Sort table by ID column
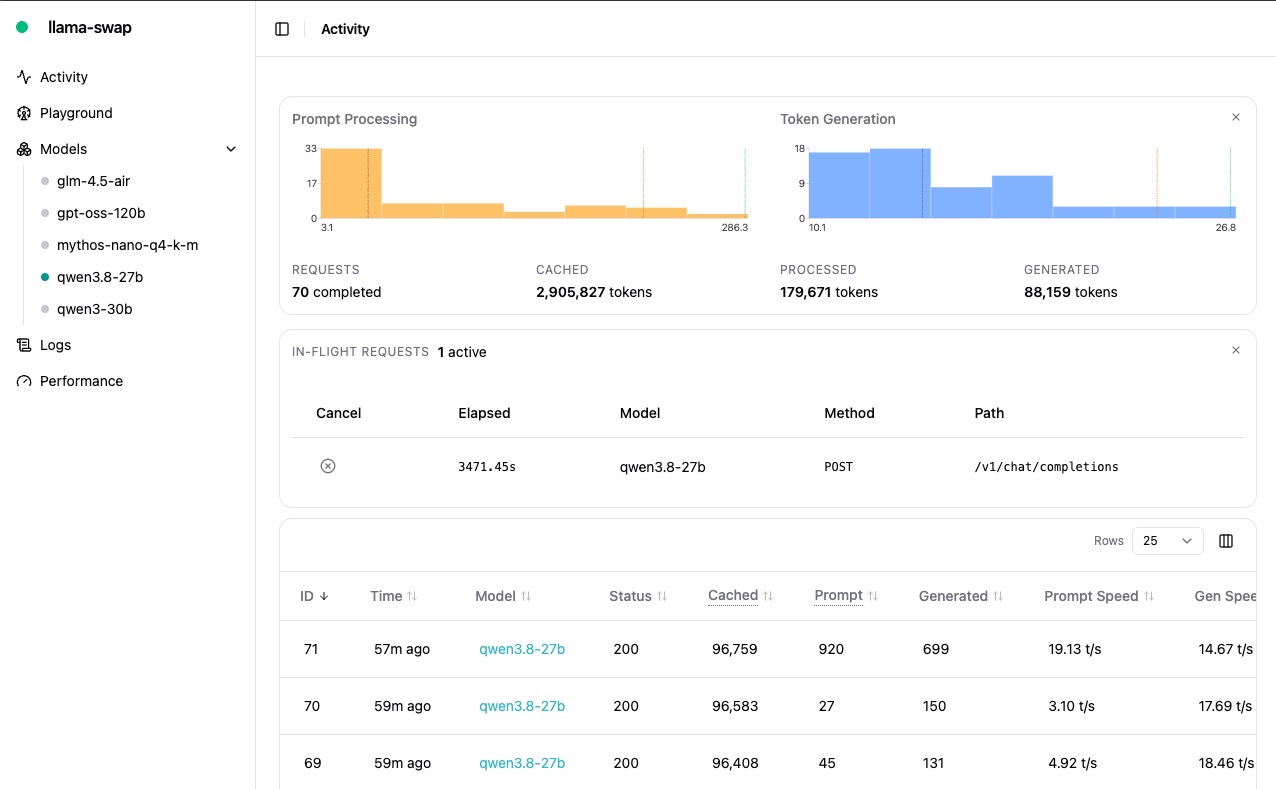The image size is (1276, 789). pos(314,596)
